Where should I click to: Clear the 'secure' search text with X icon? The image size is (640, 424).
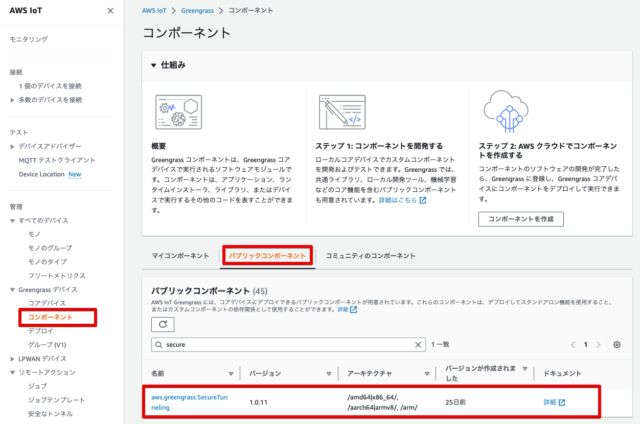click(x=418, y=345)
